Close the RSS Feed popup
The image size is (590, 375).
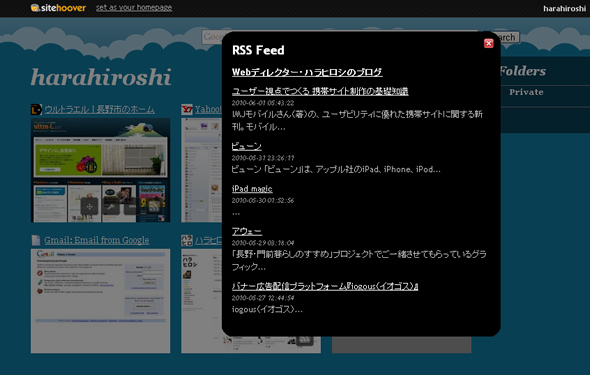coord(488,43)
